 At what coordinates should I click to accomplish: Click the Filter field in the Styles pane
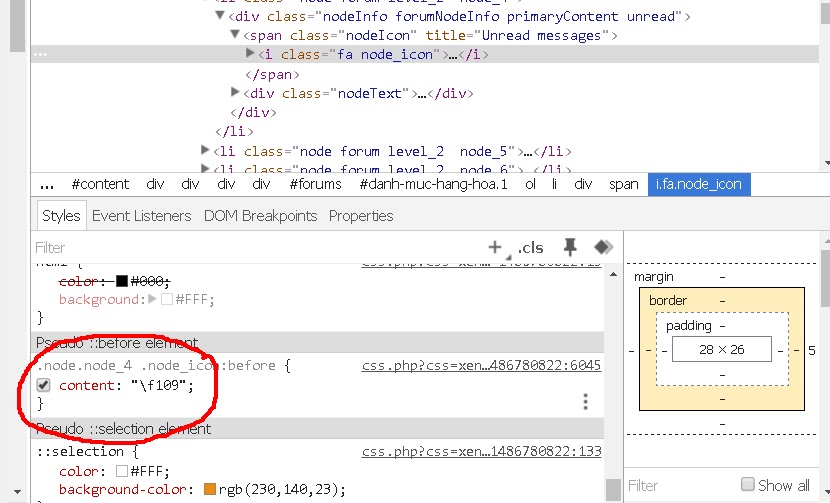[x=250, y=247]
